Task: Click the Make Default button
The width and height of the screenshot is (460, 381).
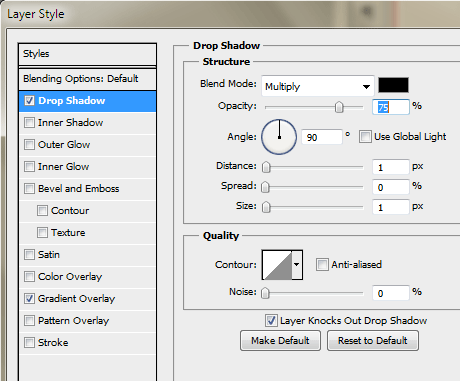Action: click(x=280, y=341)
